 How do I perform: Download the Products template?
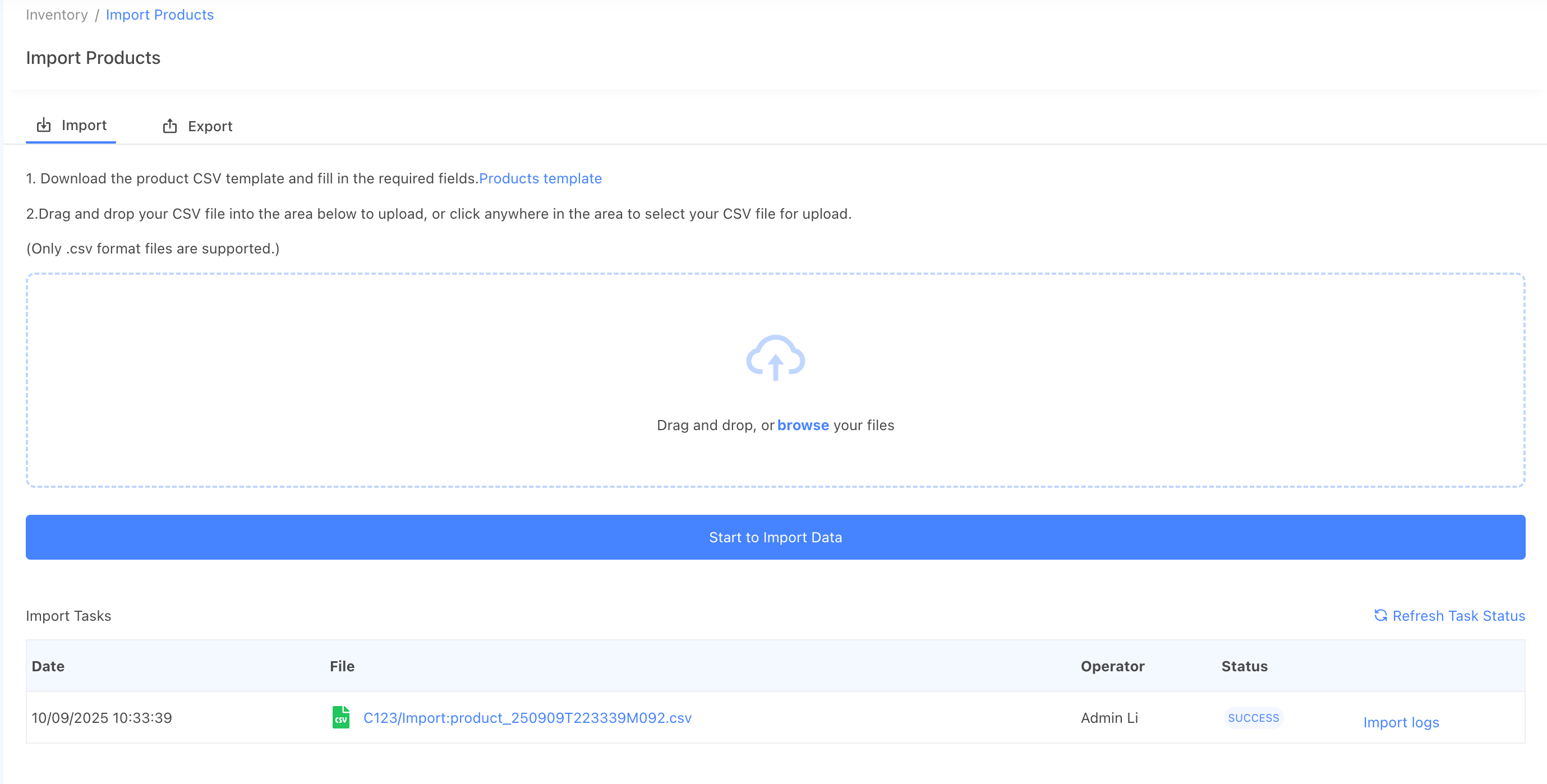[540, 178]
